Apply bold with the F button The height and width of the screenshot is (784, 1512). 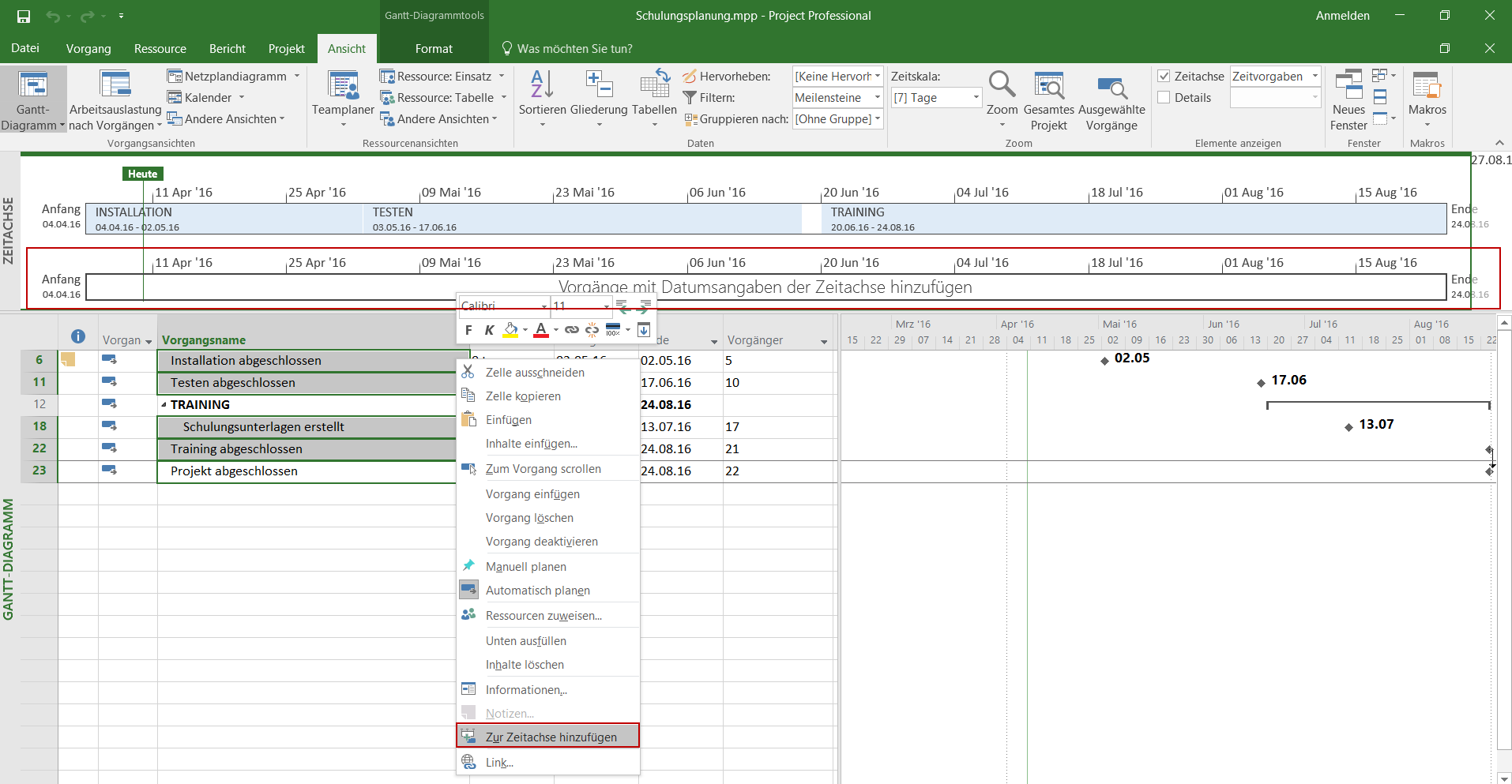(x=468, y=330)
